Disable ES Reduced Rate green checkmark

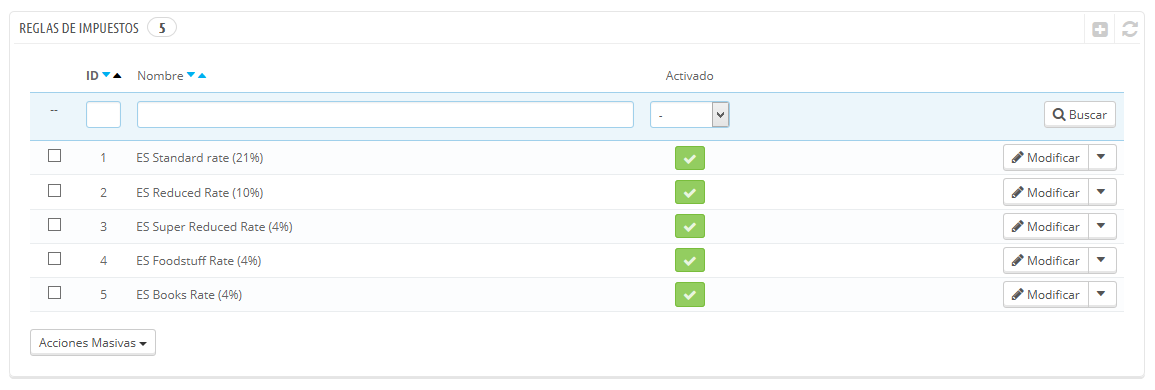click(x=689, y=192)
